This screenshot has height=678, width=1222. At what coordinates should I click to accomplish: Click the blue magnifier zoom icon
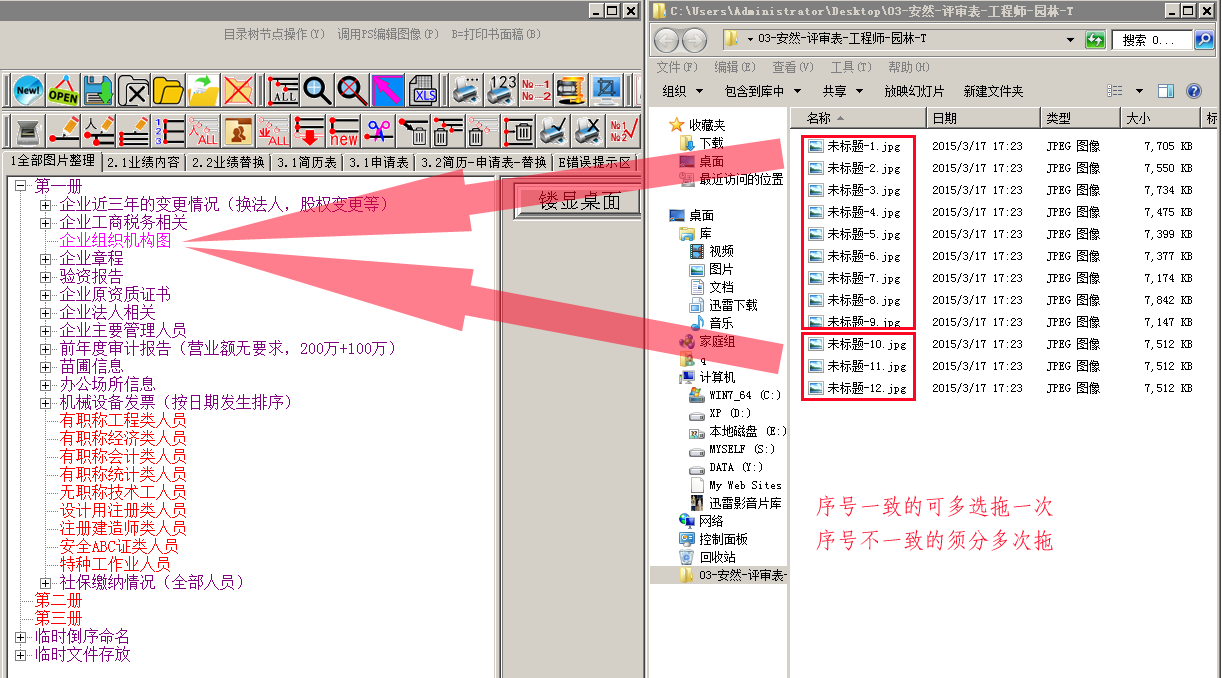tap(318, 91)
